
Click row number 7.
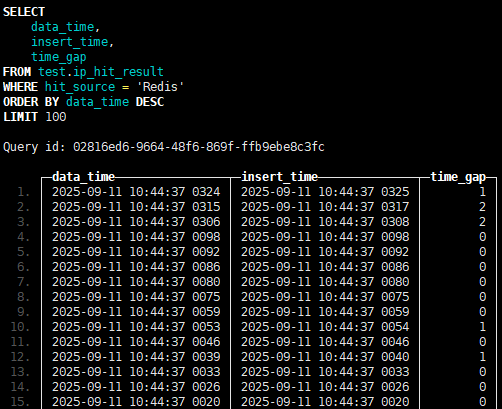point(23,282)
